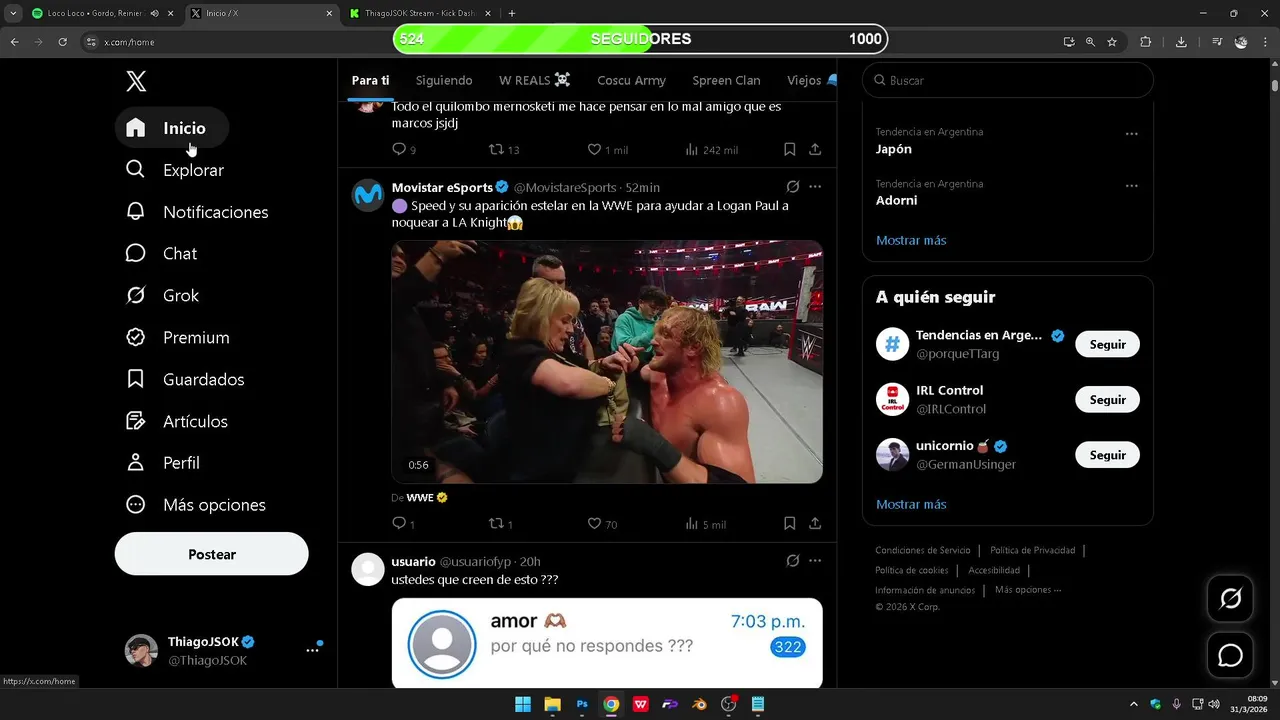Go to Premium in the sidebar
Image resolution: width=1280 pixels, height=720 pixels.
coord(177,338)
